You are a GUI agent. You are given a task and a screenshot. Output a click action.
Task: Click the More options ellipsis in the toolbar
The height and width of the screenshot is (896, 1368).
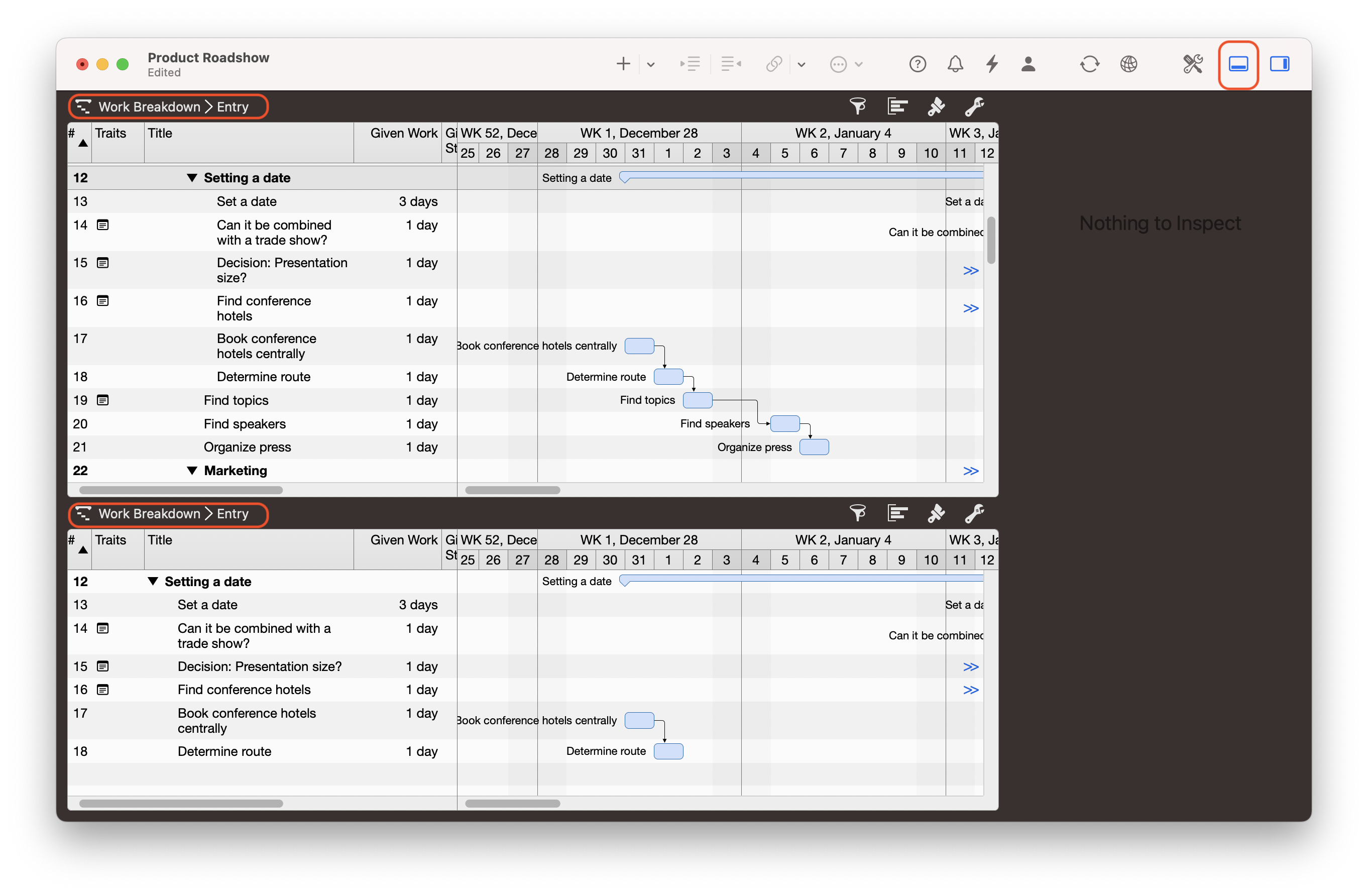click(x=840, y=64)
